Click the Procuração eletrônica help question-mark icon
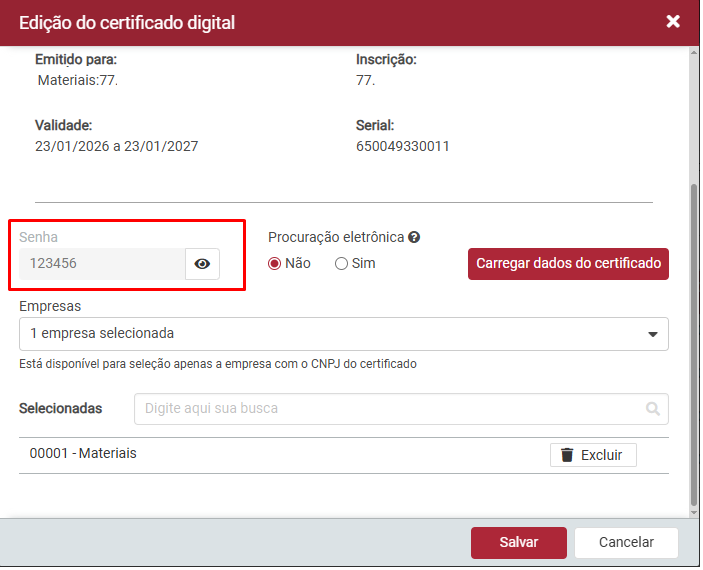 (414, 237)
